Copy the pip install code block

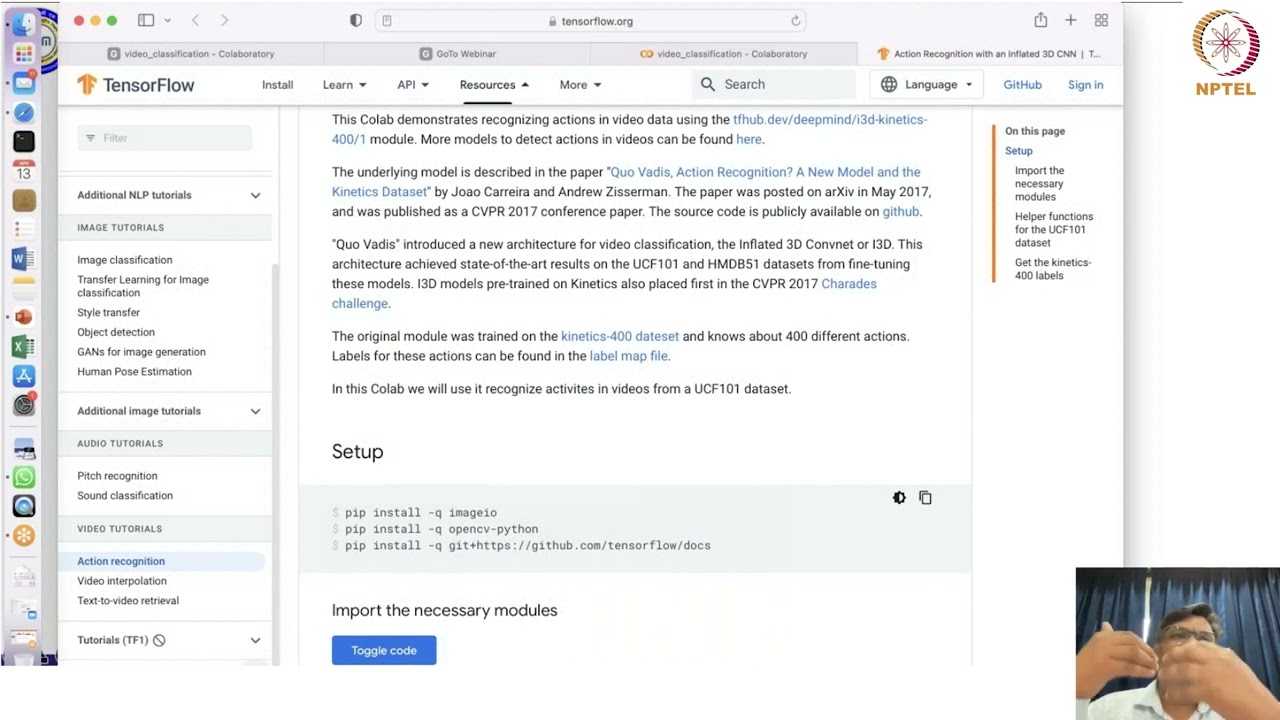click(925, 498)
